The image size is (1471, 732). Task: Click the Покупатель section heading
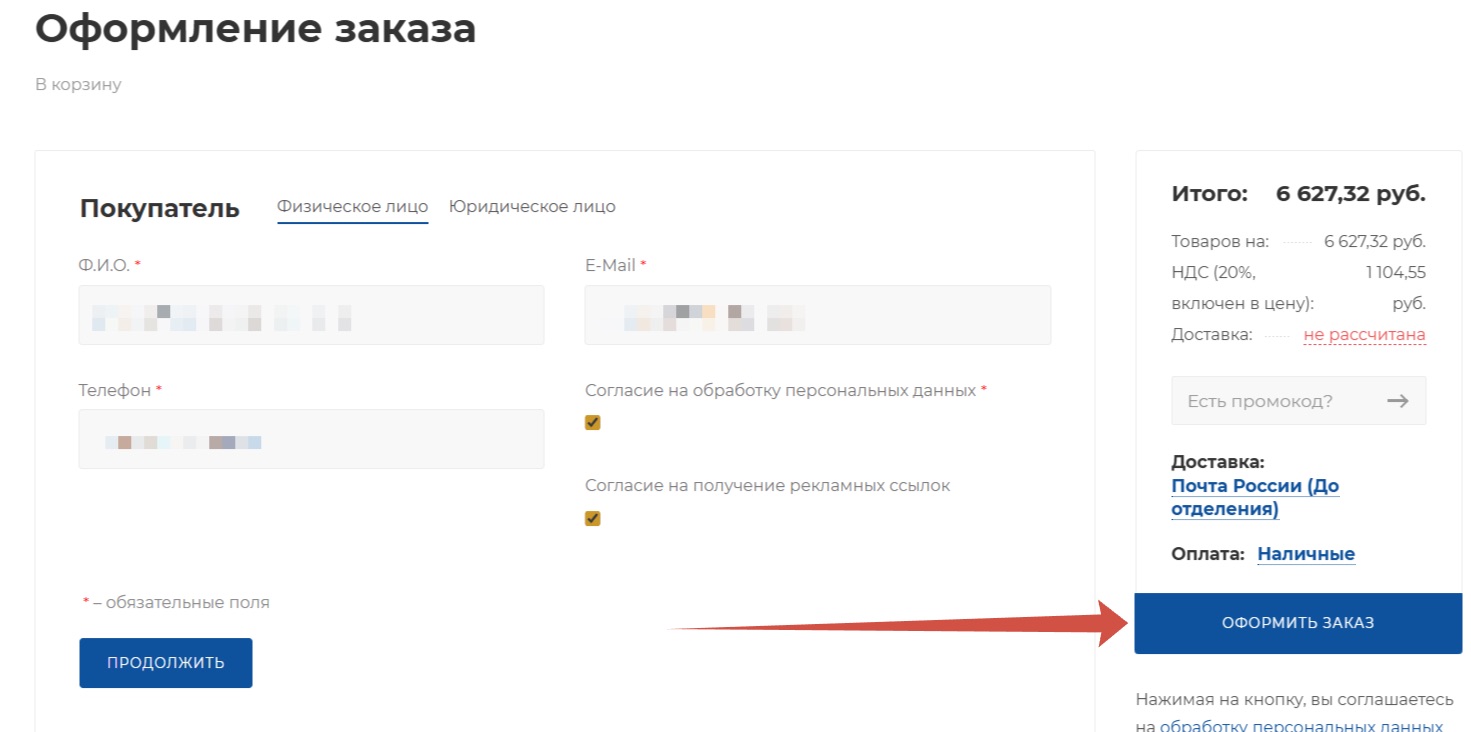click(159, 208)
